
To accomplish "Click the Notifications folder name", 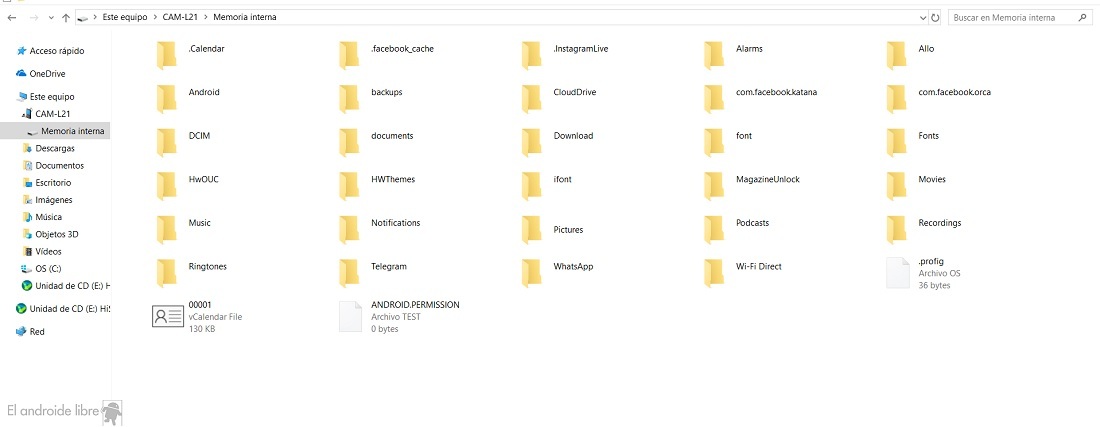I will click(x=396, y=223).
